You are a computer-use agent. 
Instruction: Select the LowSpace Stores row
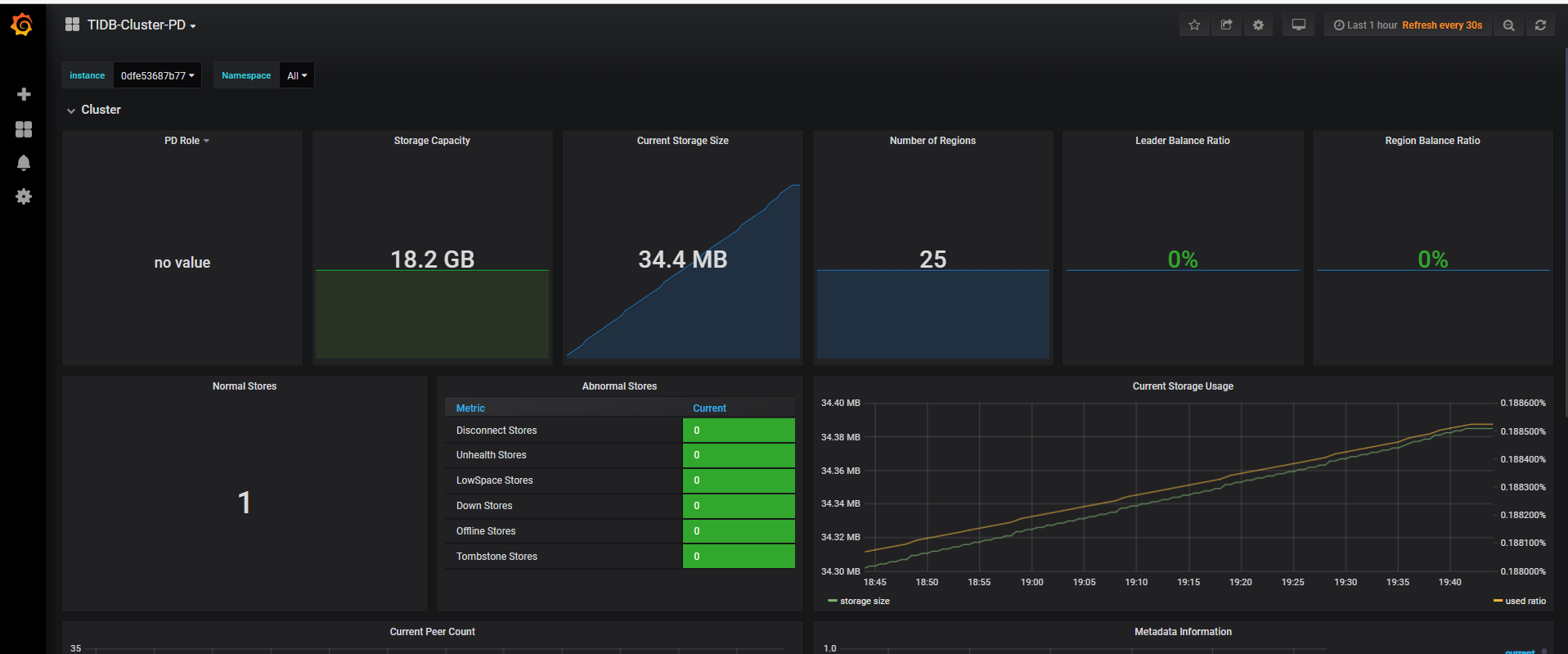click(620, 480)
